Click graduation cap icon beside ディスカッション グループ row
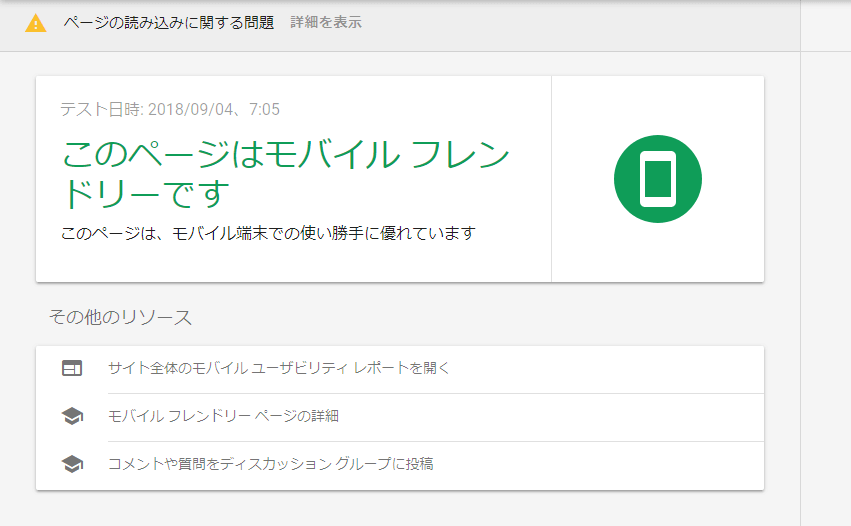The image size is (851, 526). pos(72,464)
